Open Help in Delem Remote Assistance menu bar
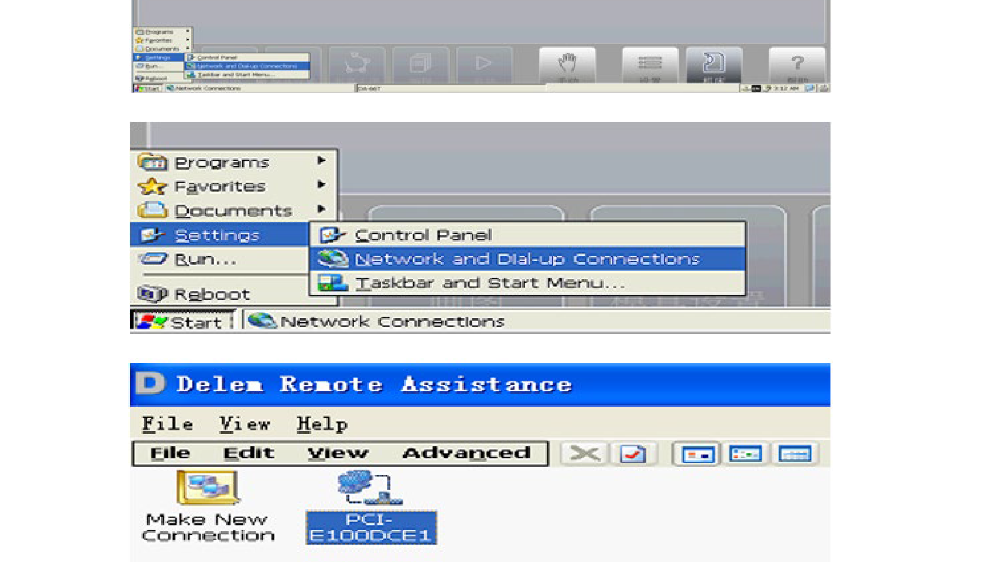 click(322, 424)
